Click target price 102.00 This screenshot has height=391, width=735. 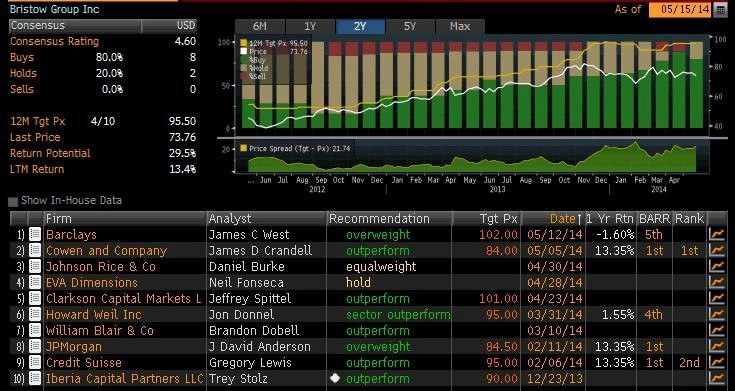(x=498, y=234)
